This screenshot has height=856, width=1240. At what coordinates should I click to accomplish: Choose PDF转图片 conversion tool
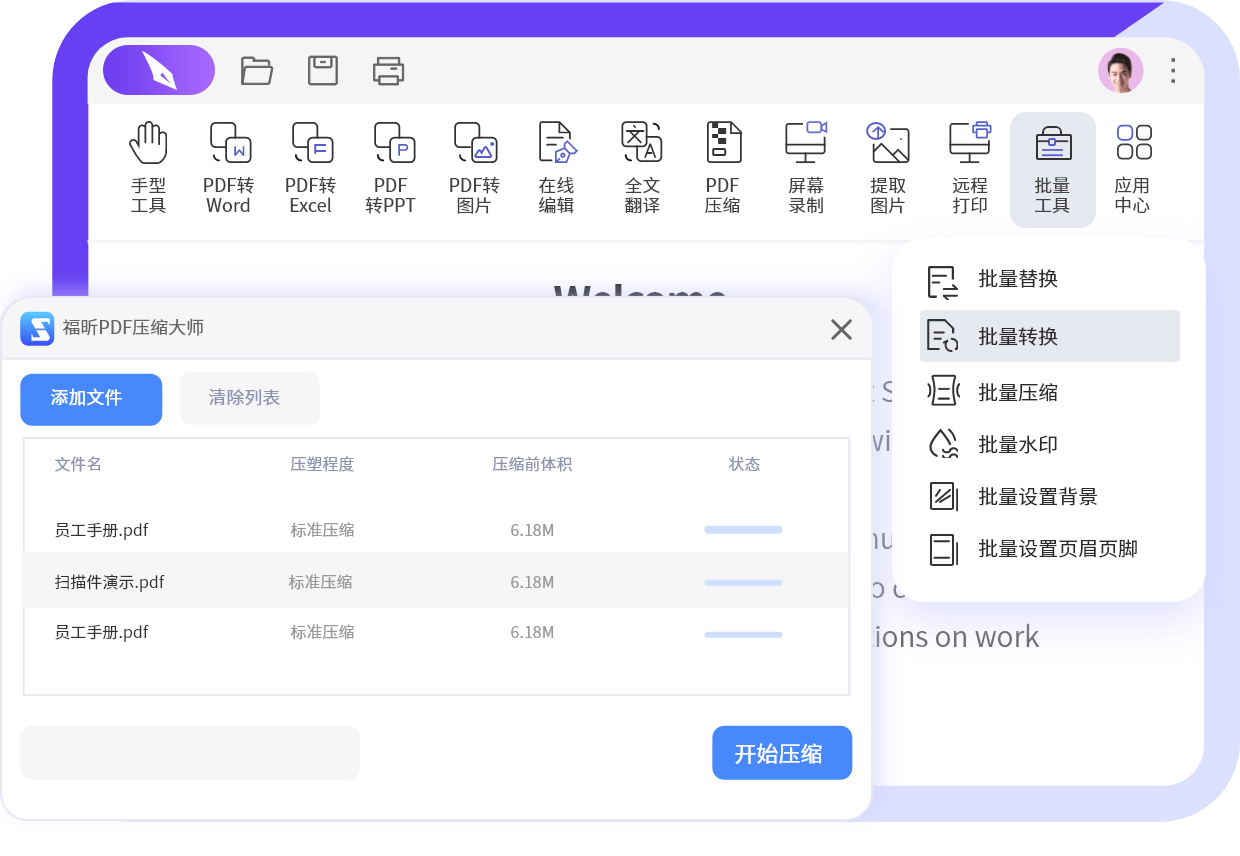pos(474,168)
